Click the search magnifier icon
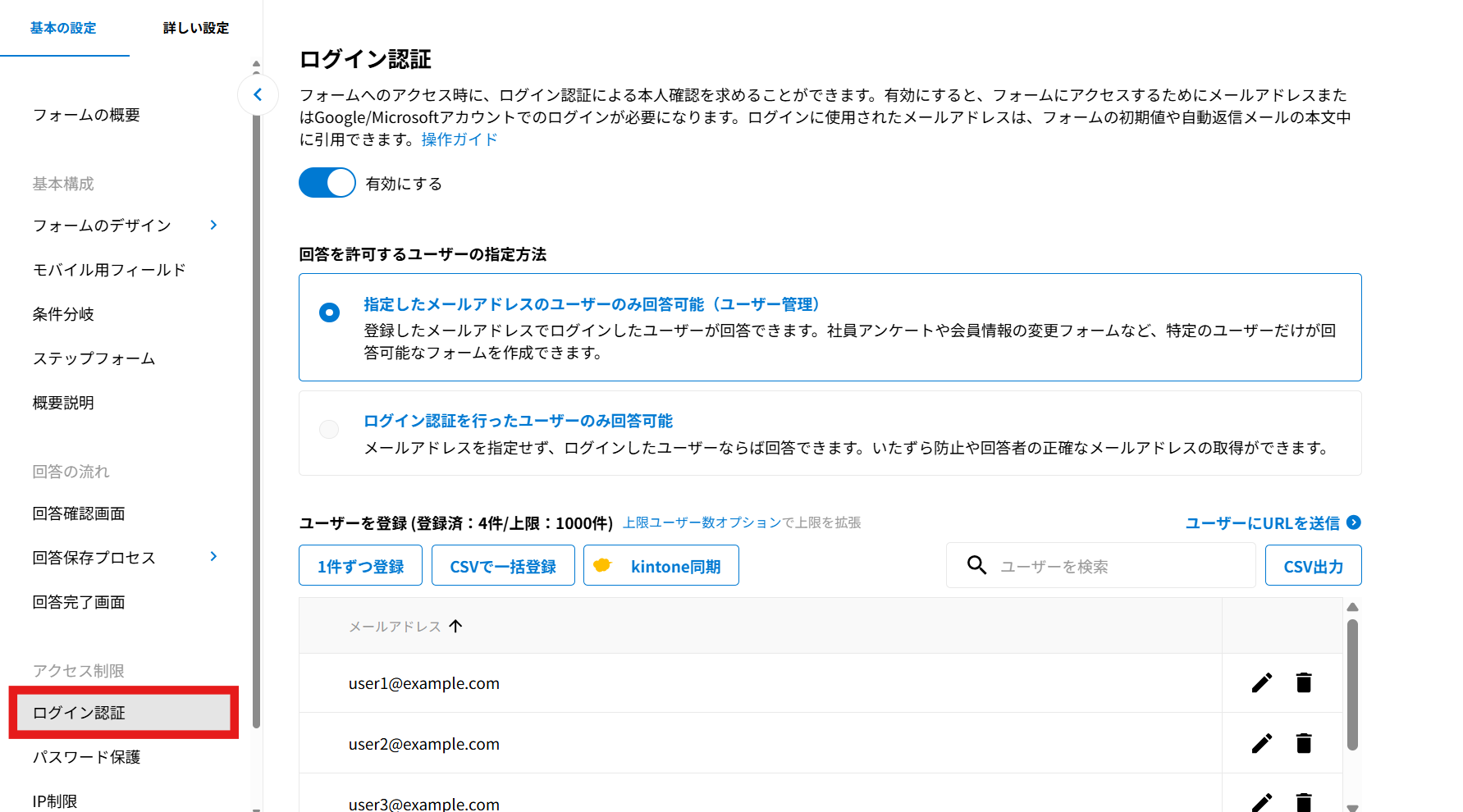This screenshot has width=1463, height=812. click(x=976, y=565)
